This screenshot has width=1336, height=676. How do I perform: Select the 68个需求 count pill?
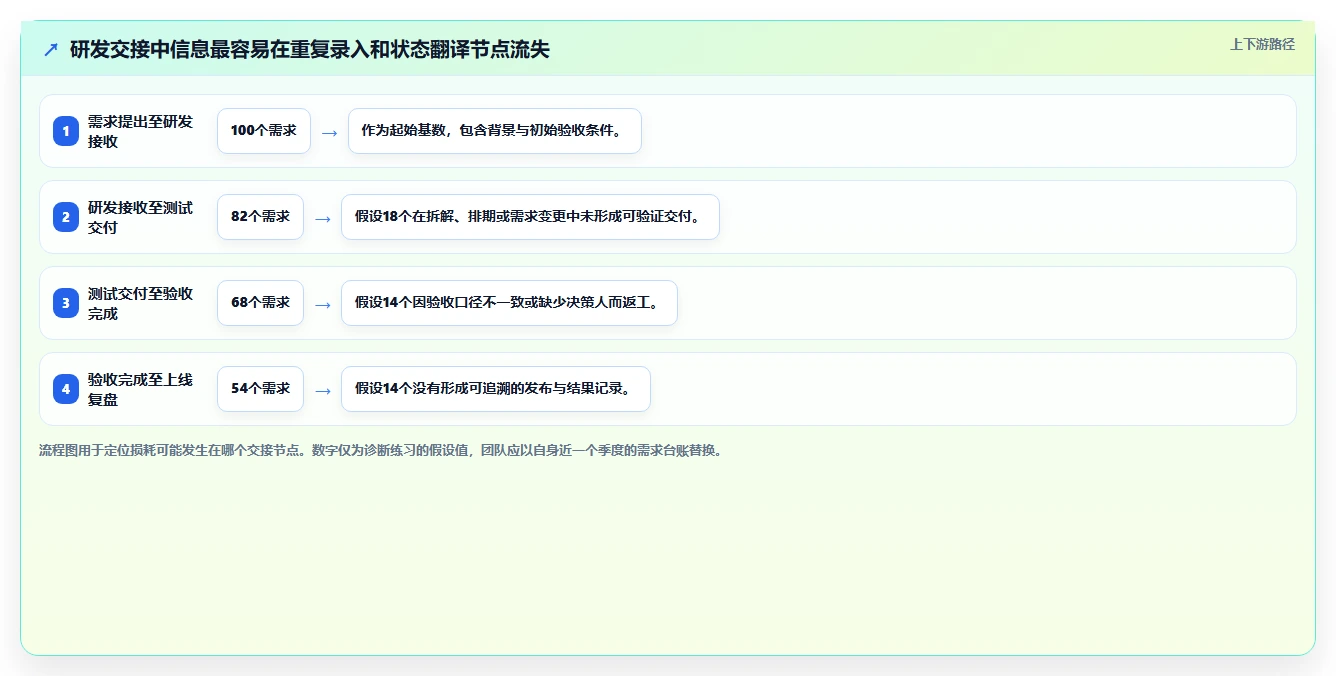pyautogui.click(x=260, y=303)
